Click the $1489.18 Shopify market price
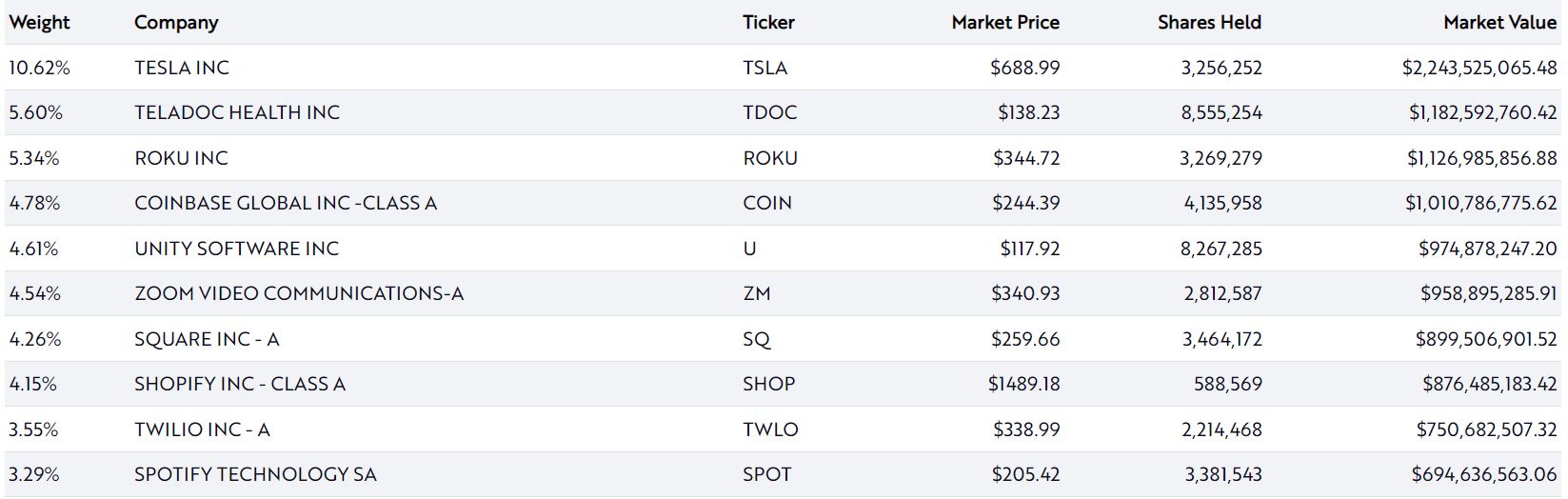Image resolution: width=1568 pixels, height=499 pixels. pyautogui.click(x=1023, y=384)
